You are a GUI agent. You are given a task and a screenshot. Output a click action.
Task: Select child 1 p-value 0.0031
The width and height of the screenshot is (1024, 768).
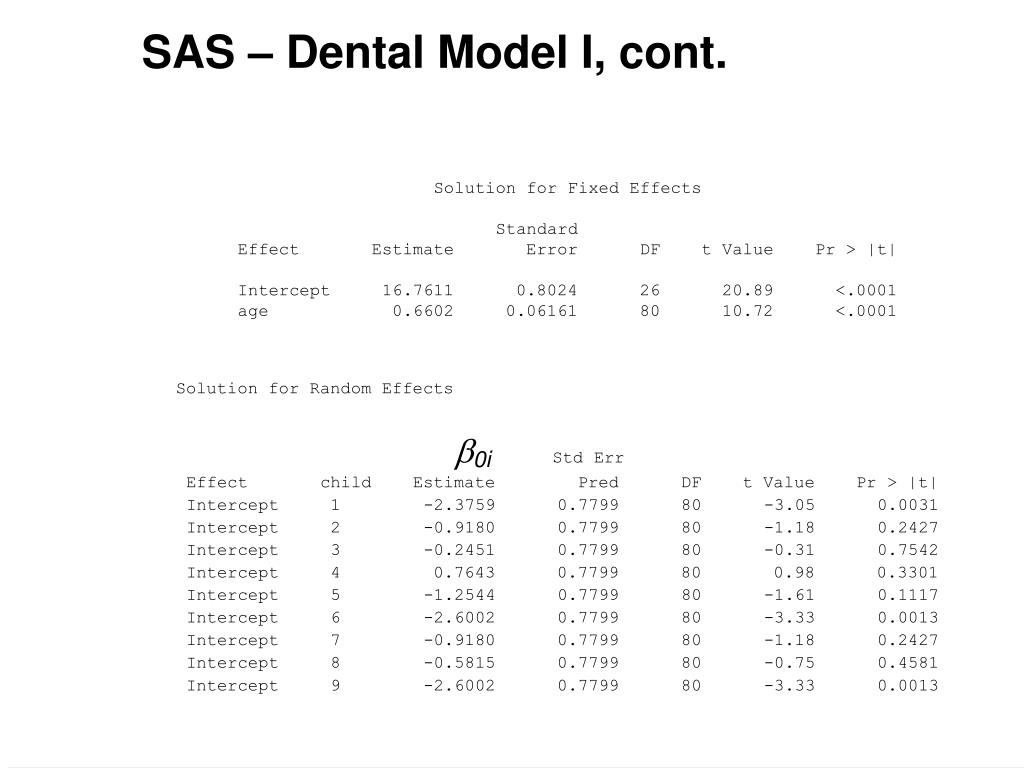click(x=908, y=505)
